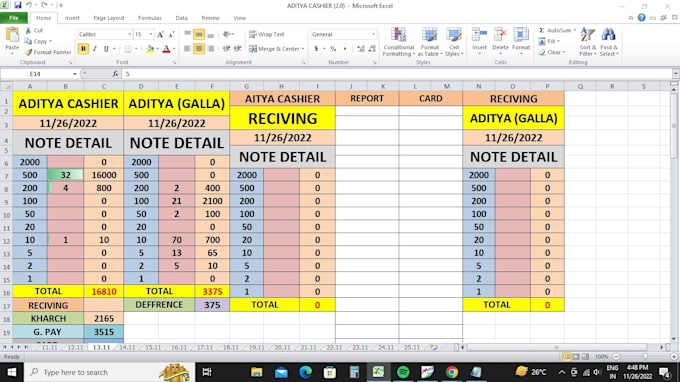Open the font size dropdown
The height and width of the screenshot is (382, 680).
151,34
